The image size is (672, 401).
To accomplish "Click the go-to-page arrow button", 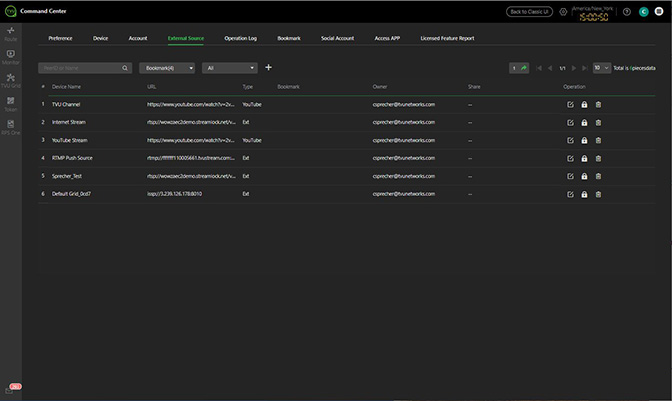I will (x=524, y=68).
